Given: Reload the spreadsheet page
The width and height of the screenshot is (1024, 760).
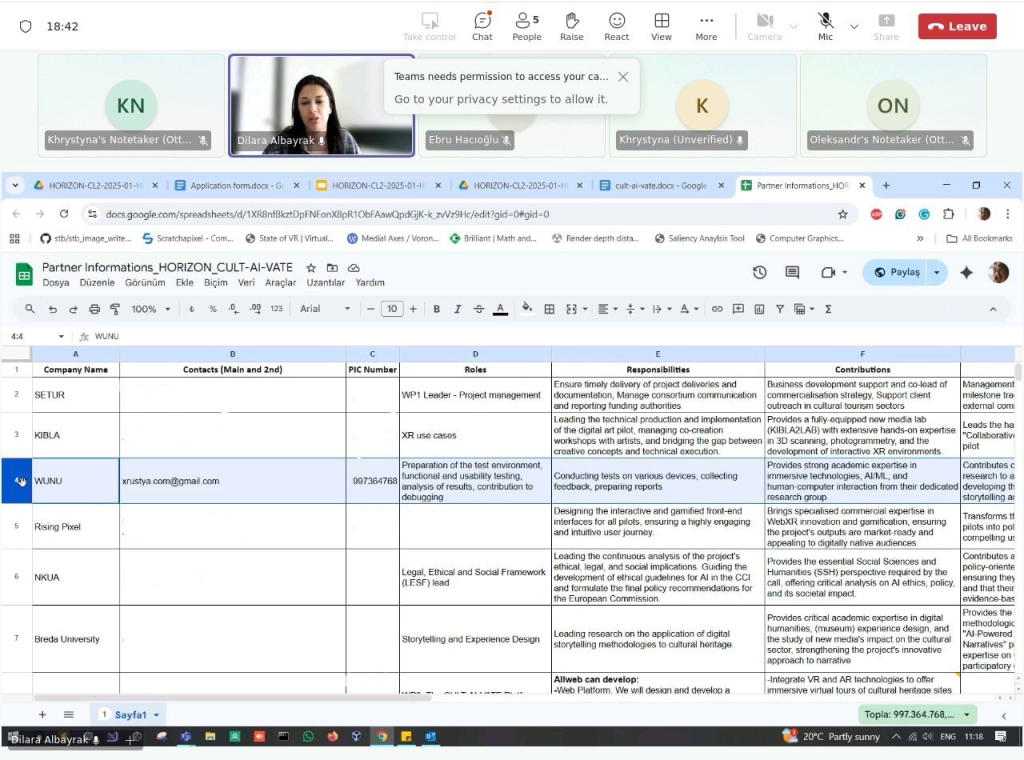Looking at the screenshot, I should [x=63, y=214].
